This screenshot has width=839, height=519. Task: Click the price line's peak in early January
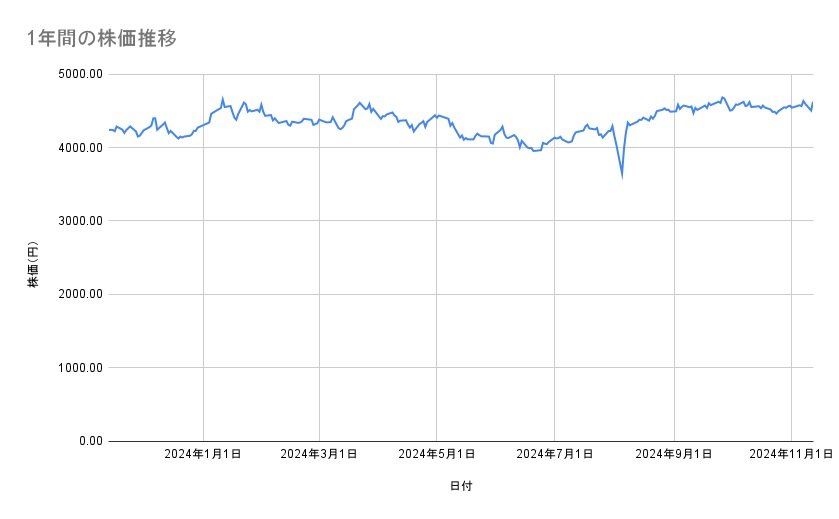tap(222, 98)
